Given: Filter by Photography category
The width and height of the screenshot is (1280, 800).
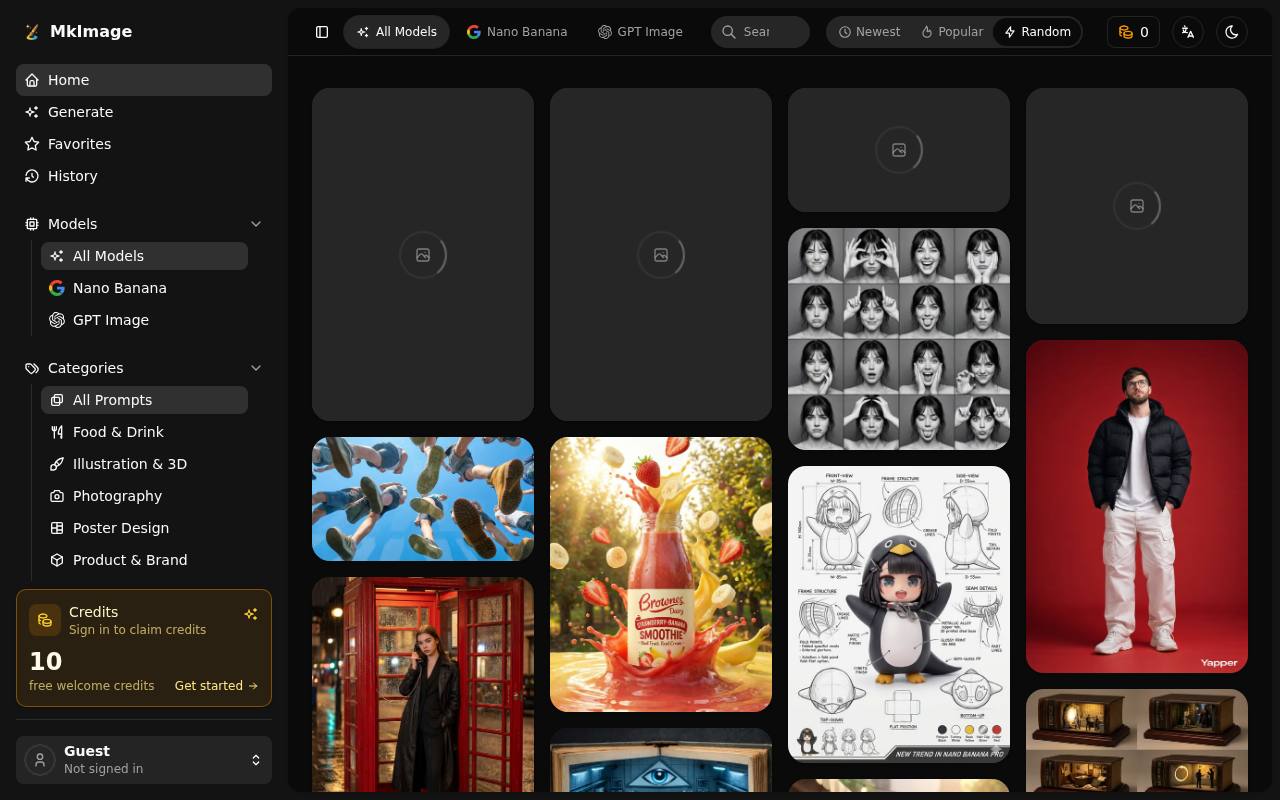Looking at the screenshot, I should (x=144, y=496).
